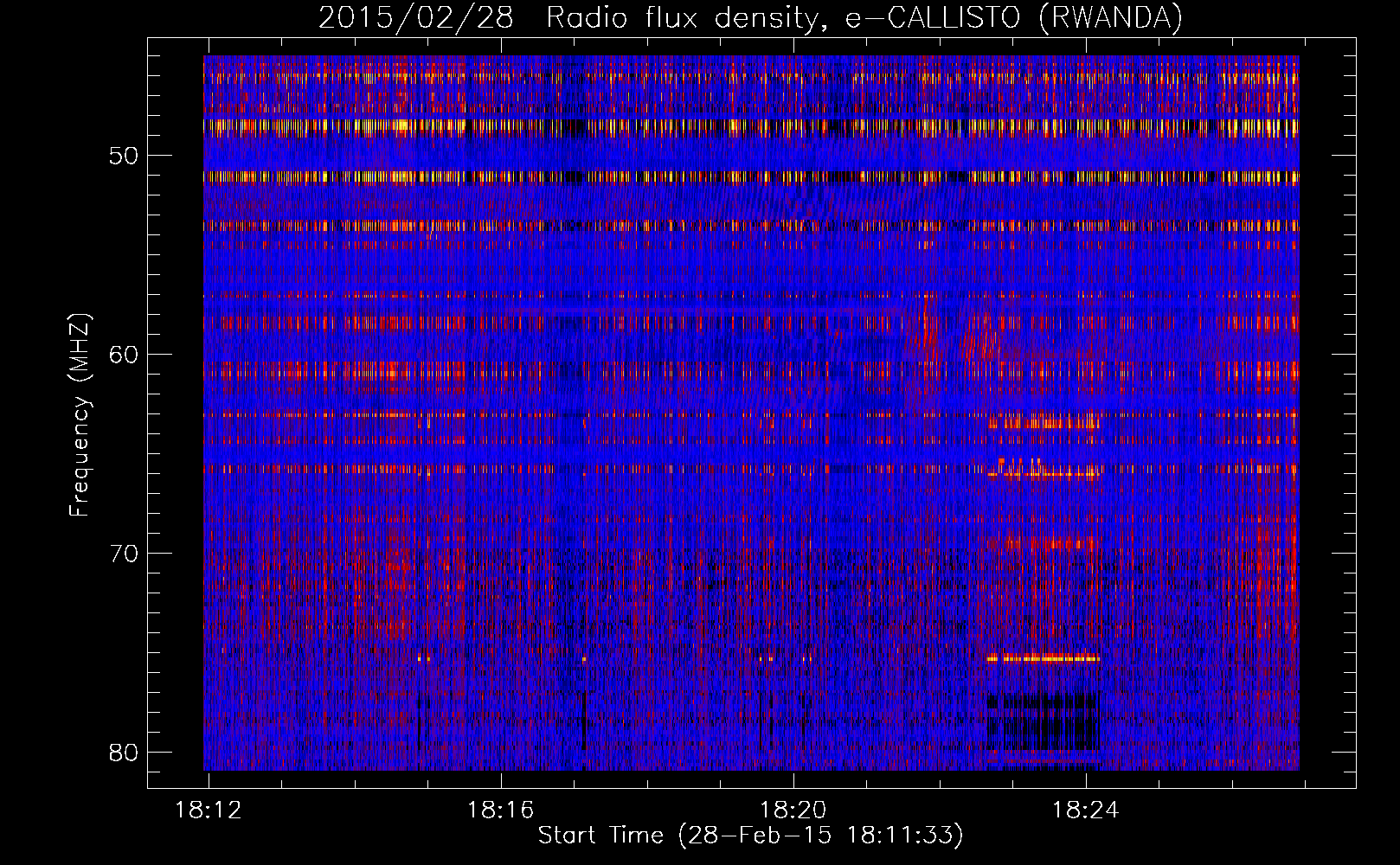
Task: Click the '18:16' time tick label
Action: tap(500, 811)
